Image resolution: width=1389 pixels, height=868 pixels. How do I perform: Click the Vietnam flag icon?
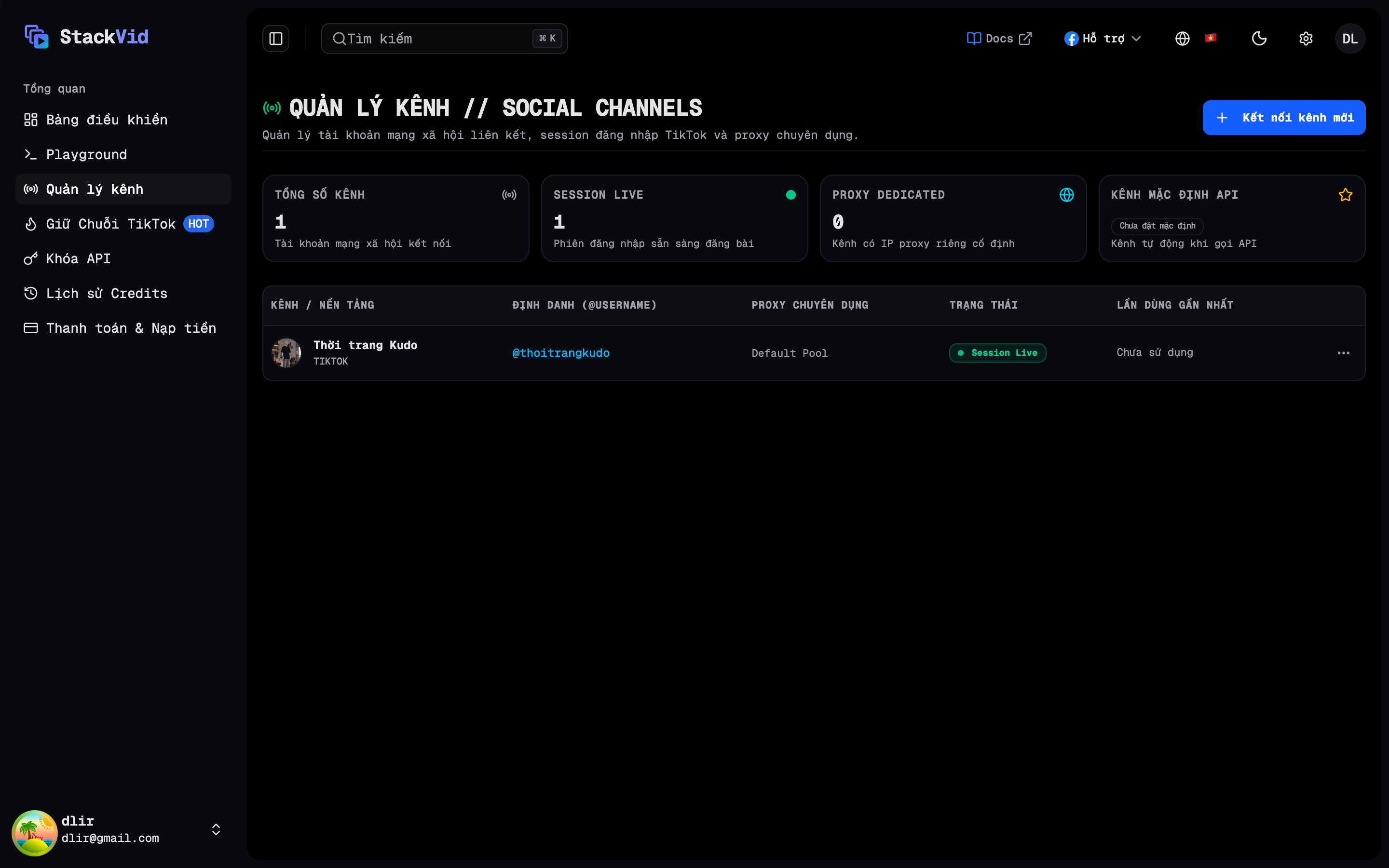1211,38
